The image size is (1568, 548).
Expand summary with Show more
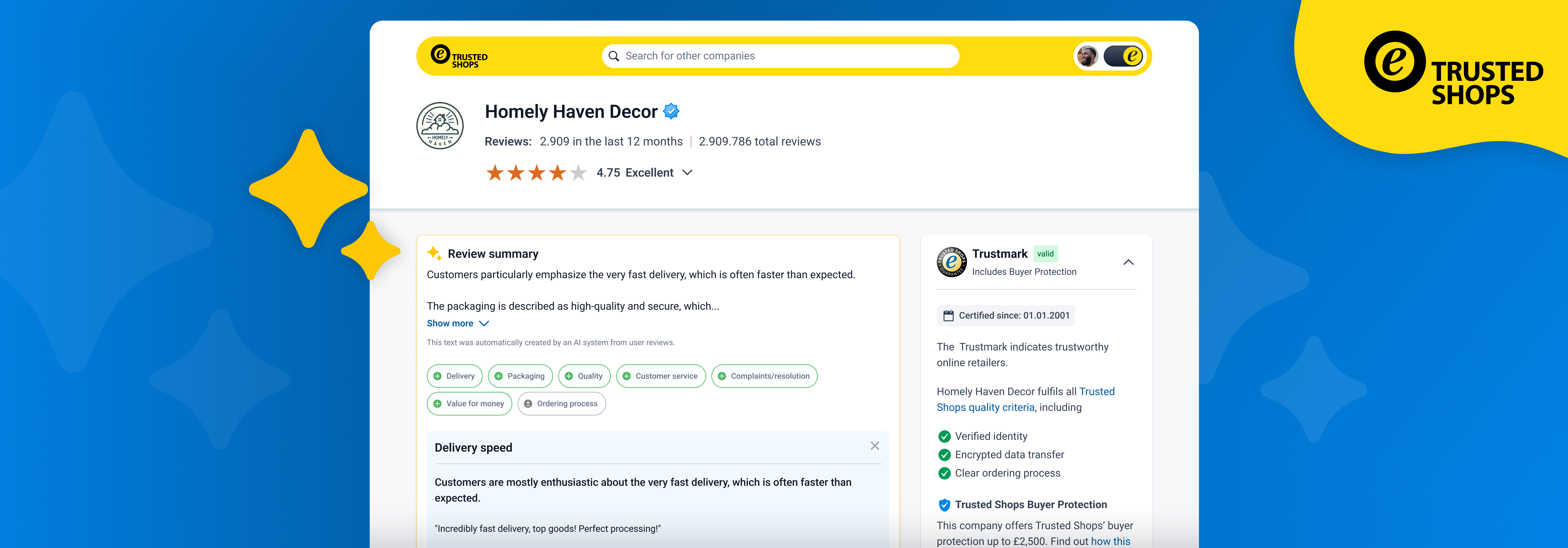[458, 323]
